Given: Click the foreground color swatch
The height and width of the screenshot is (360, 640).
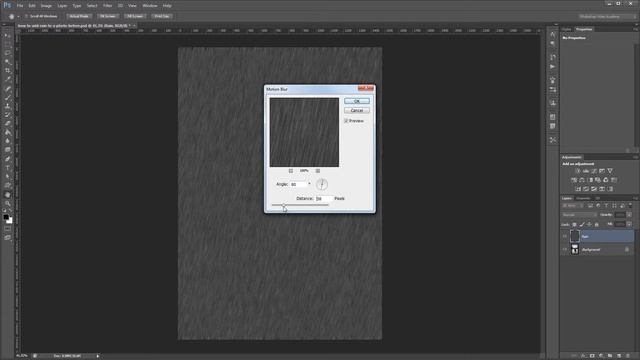Looking at the screenshot, I should pos(6,218).
